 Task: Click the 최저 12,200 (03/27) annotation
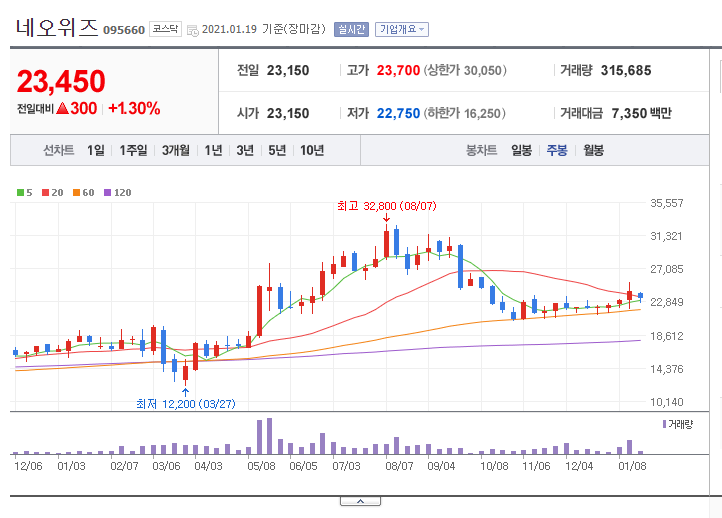pyautogui.click(x=186, y=404)
